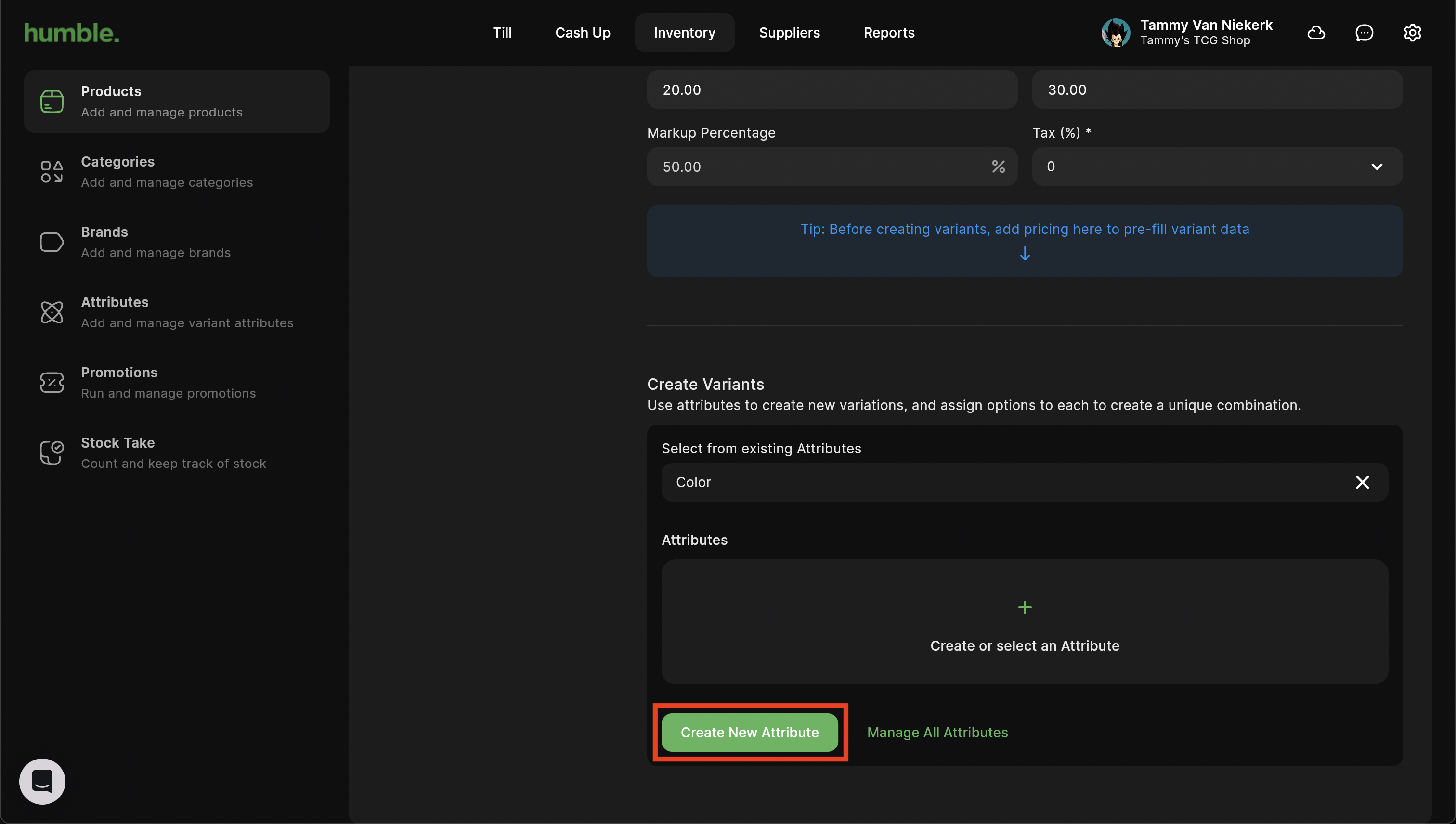Click the Stock Take icon
The width and height of the screenshot is (1456, 824).
point(52,453)
